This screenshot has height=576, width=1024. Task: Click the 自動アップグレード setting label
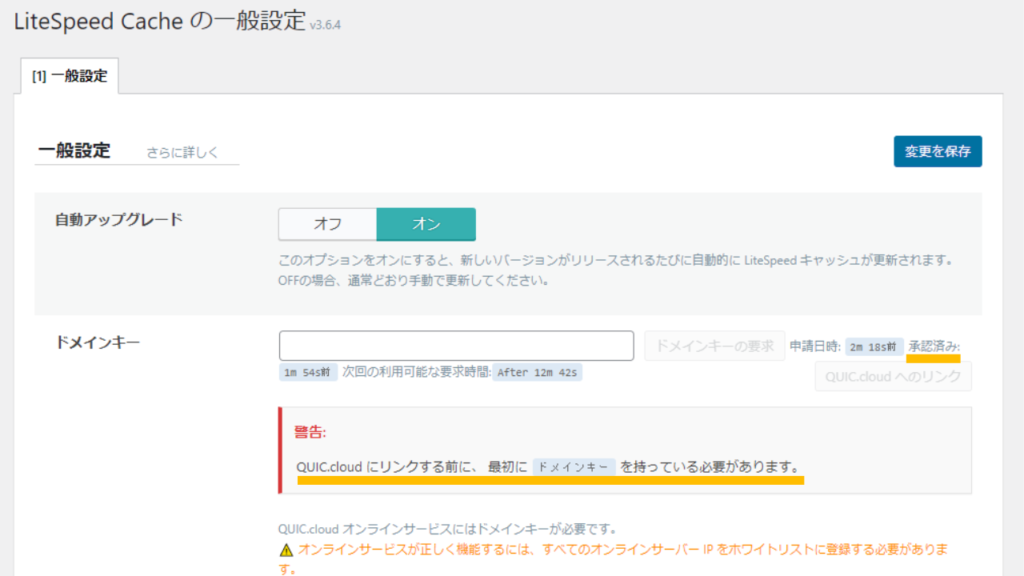118,219
